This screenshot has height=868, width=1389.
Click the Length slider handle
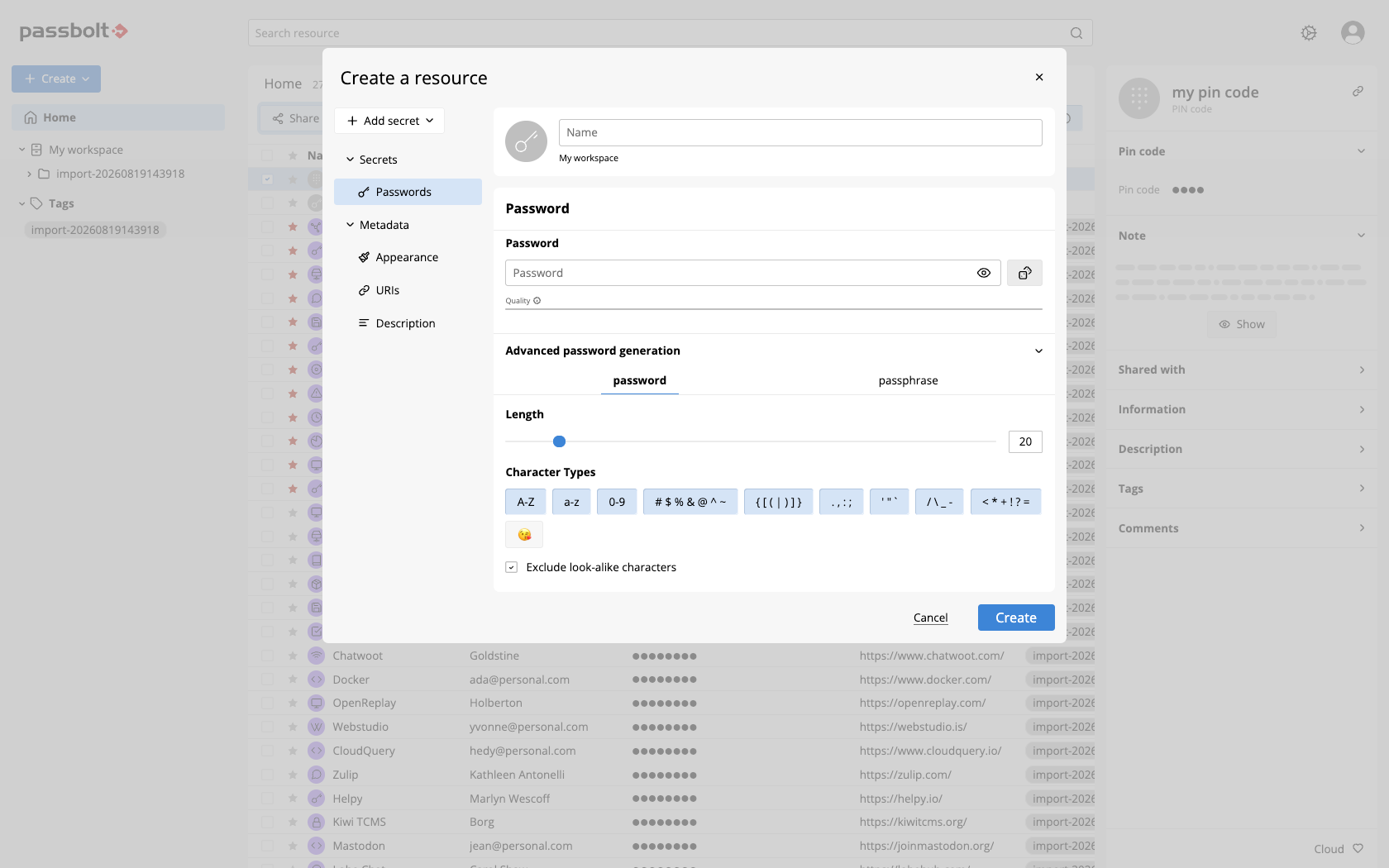point(559,441)
